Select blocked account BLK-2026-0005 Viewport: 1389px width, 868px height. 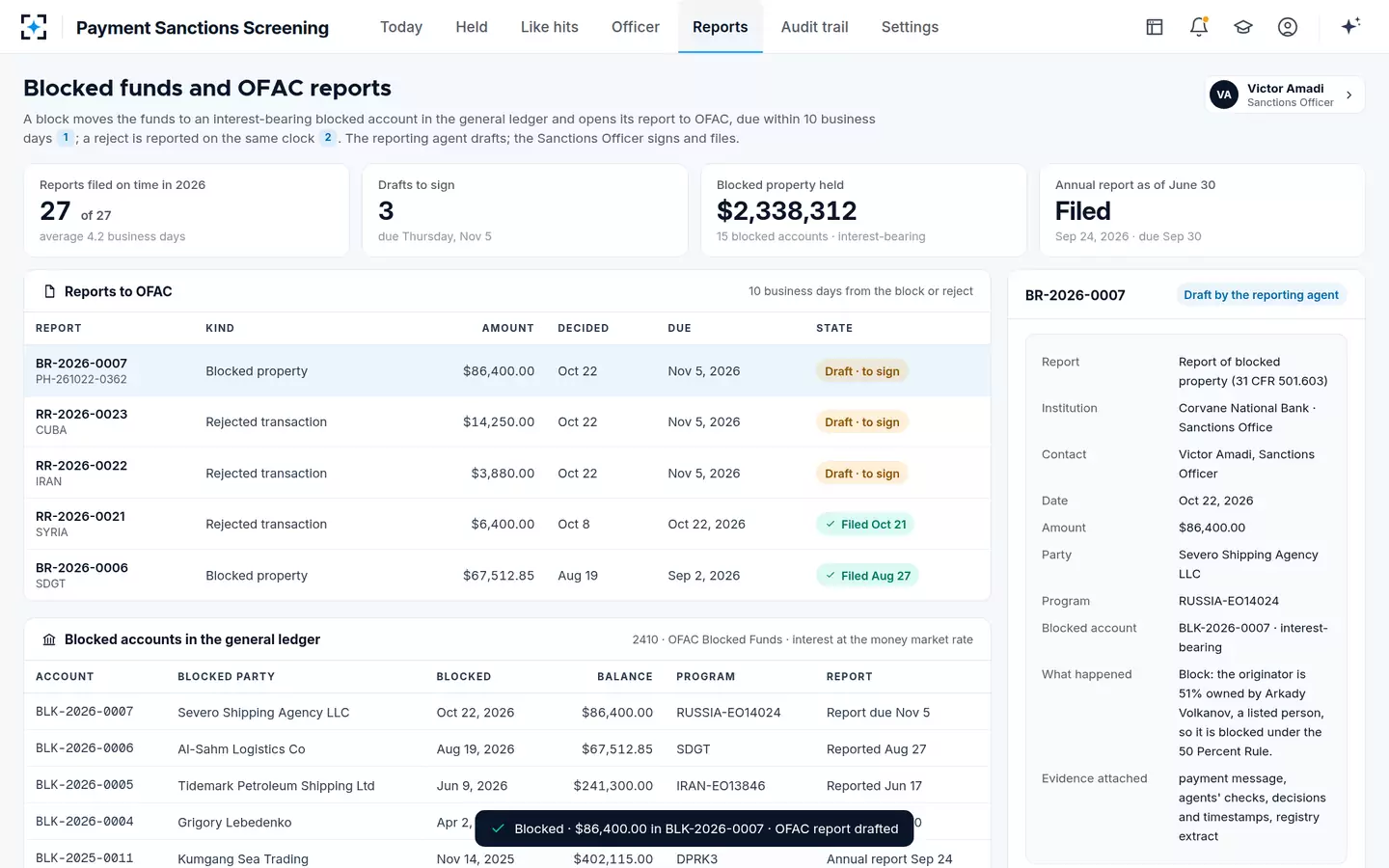[x=507, y=785]
